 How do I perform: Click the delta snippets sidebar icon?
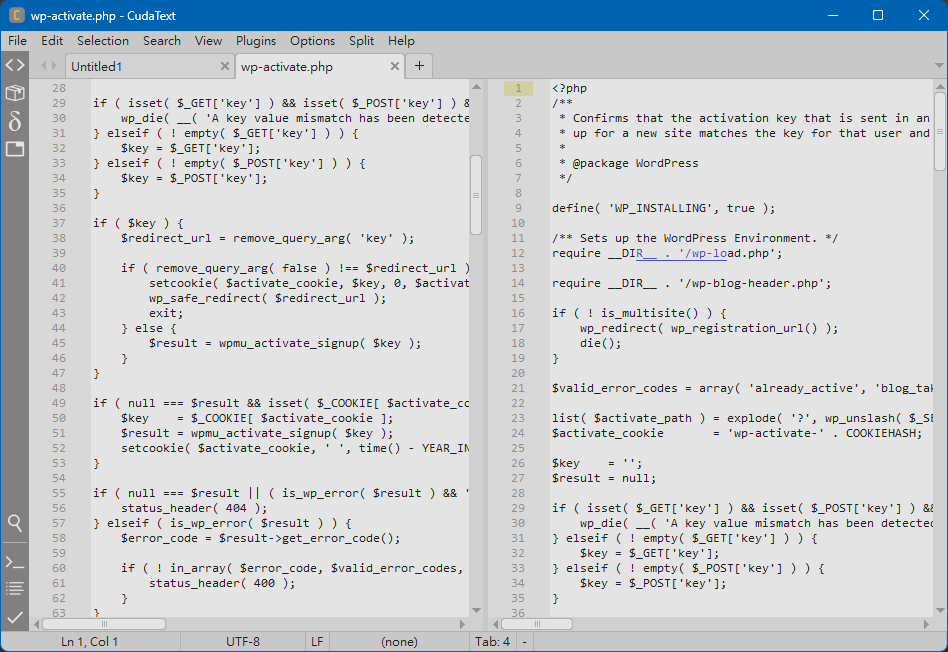(x=14, y=121)
